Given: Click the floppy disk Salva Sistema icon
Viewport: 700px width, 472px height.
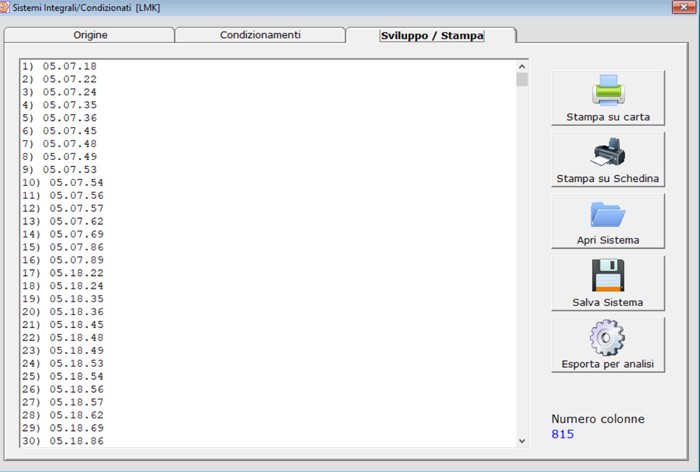Looking at the screenshot, I should point(608,275).
